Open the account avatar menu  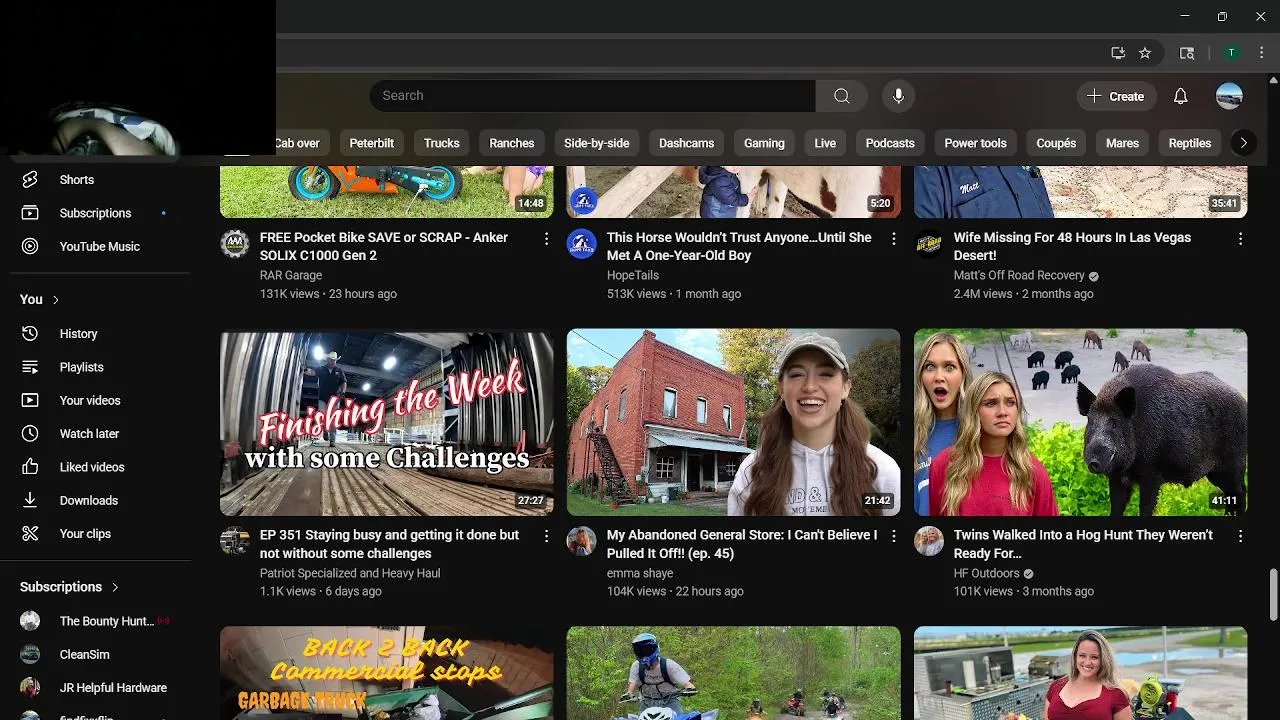coord(1229,96)
